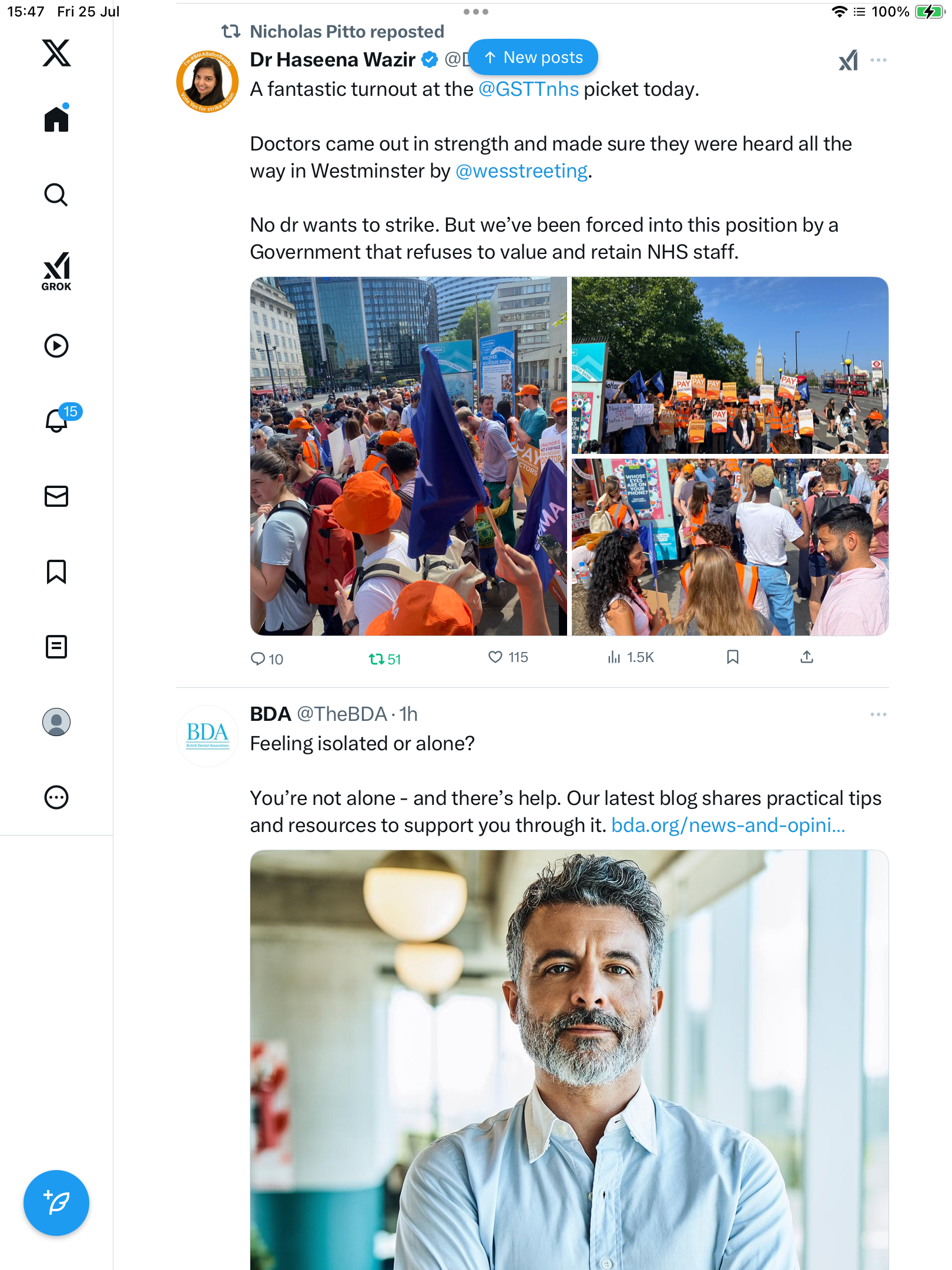Image resolution: width=952 pixels, height=1270 pixels.
Task: Open more options on BDA post
Action: point(879,714)
